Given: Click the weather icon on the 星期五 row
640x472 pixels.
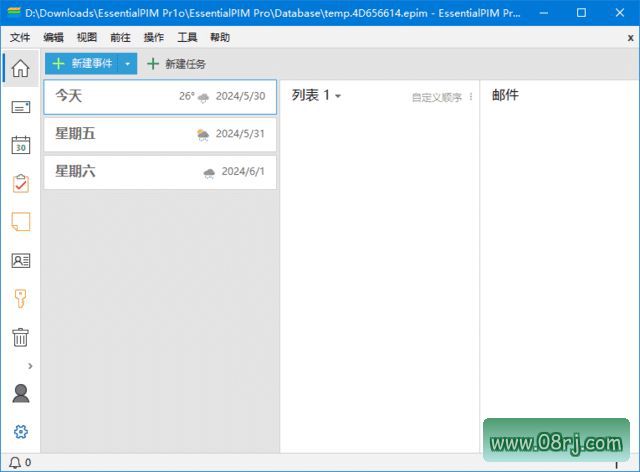Looking at the screenshot, I should 203,135.
